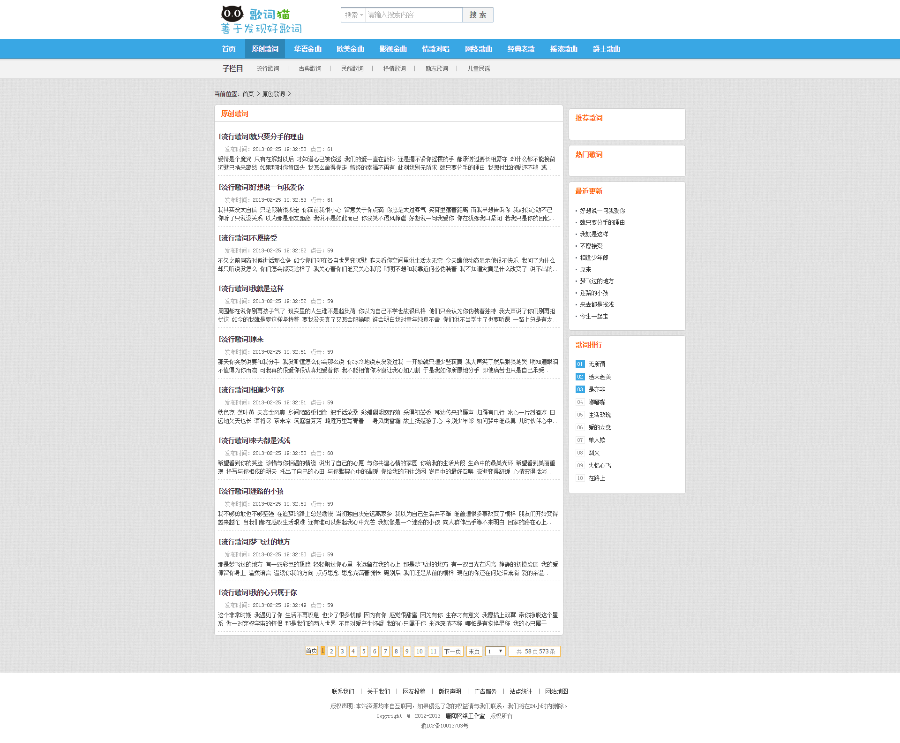
Task: Click the 网站地图 footer link
Action: [557, 691]
